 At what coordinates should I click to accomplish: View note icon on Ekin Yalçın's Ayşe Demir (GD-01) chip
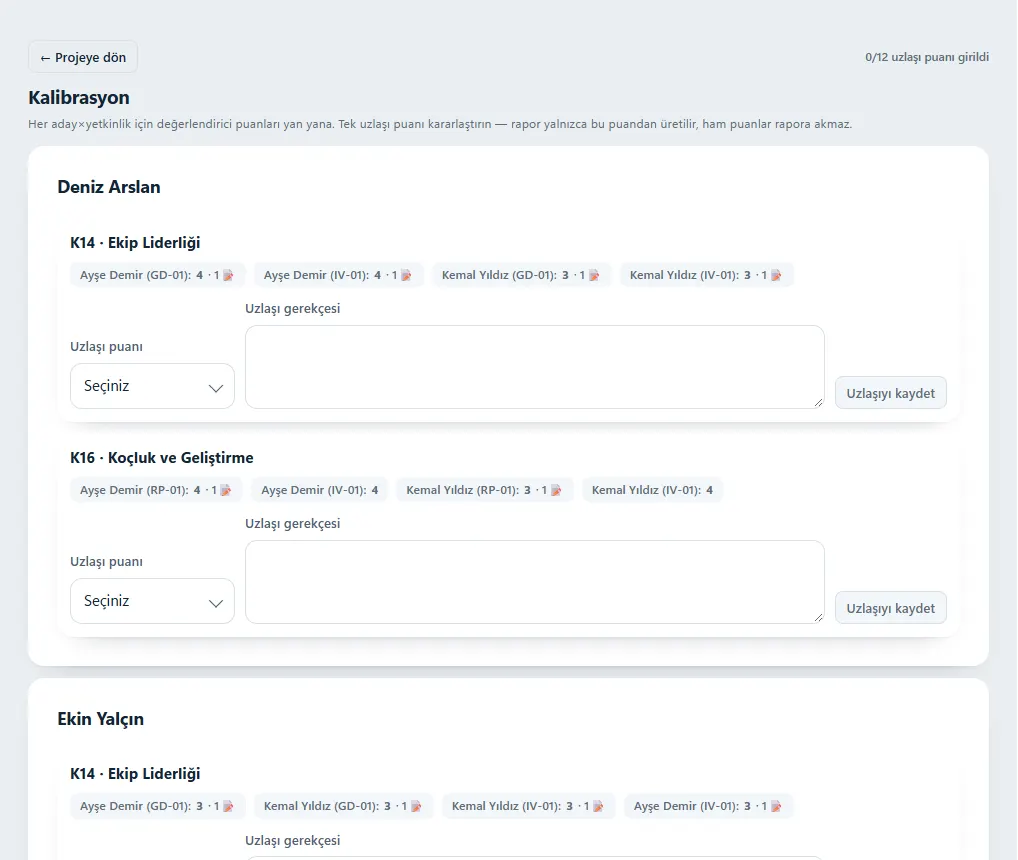(x=228, y=806)
